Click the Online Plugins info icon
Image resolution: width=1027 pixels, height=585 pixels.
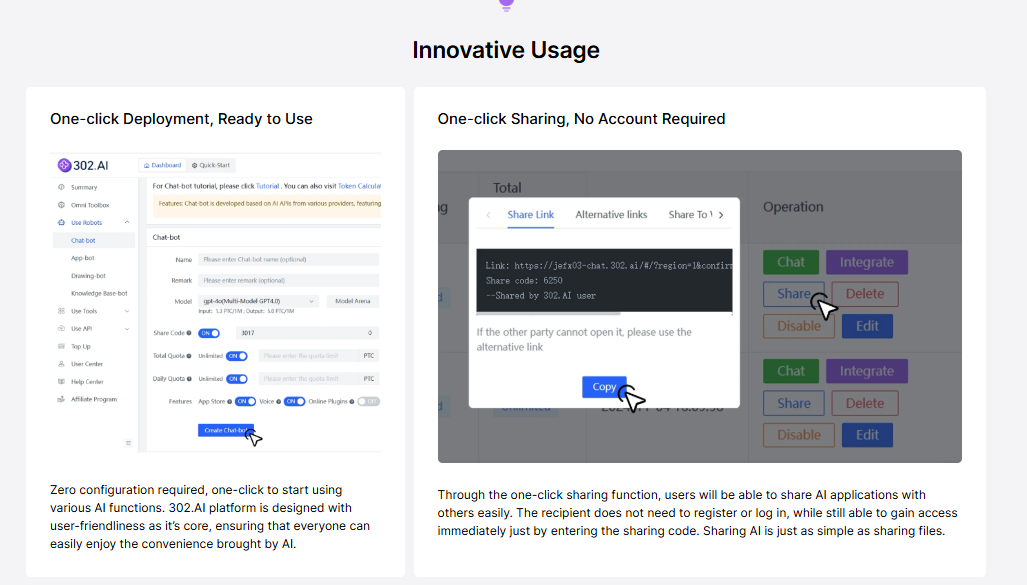coord(352,402)
